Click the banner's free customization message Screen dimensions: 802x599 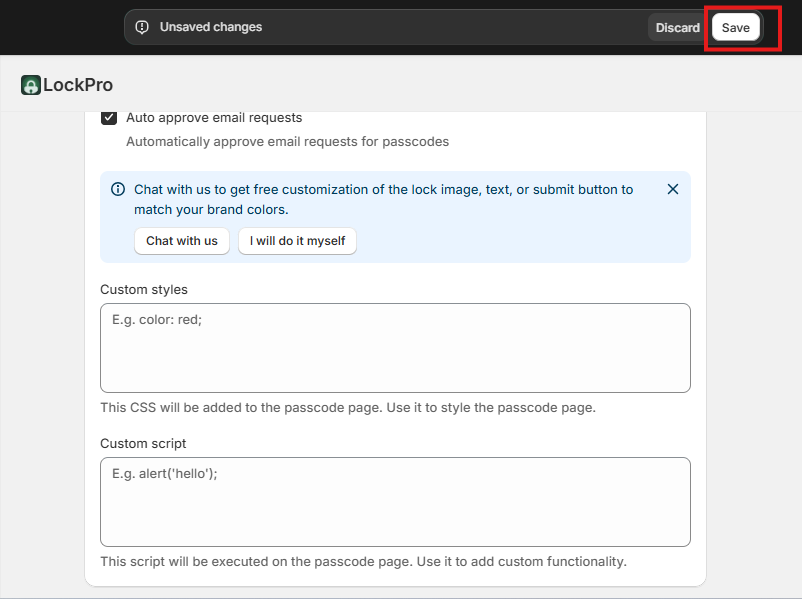[383, 199]
